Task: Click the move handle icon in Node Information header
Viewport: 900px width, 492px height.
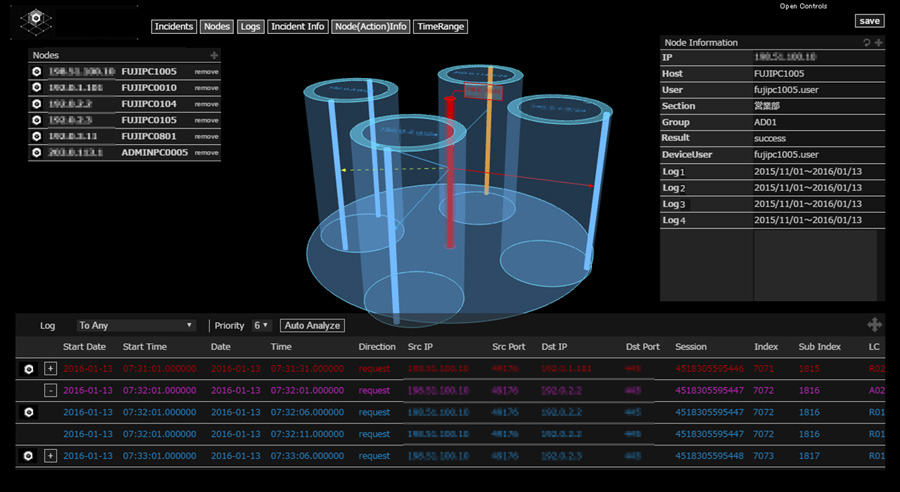Action: 878,43
